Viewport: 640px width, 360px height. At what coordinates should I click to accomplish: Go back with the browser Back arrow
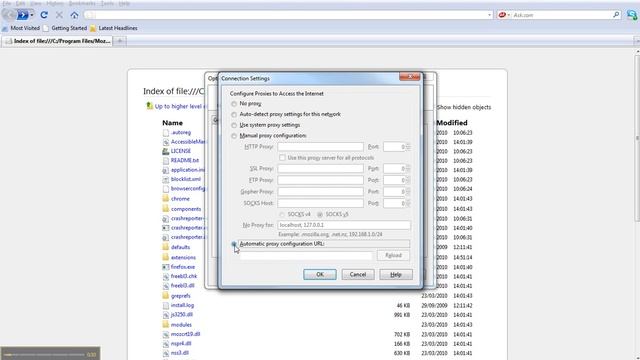click(x=9, y=15)
